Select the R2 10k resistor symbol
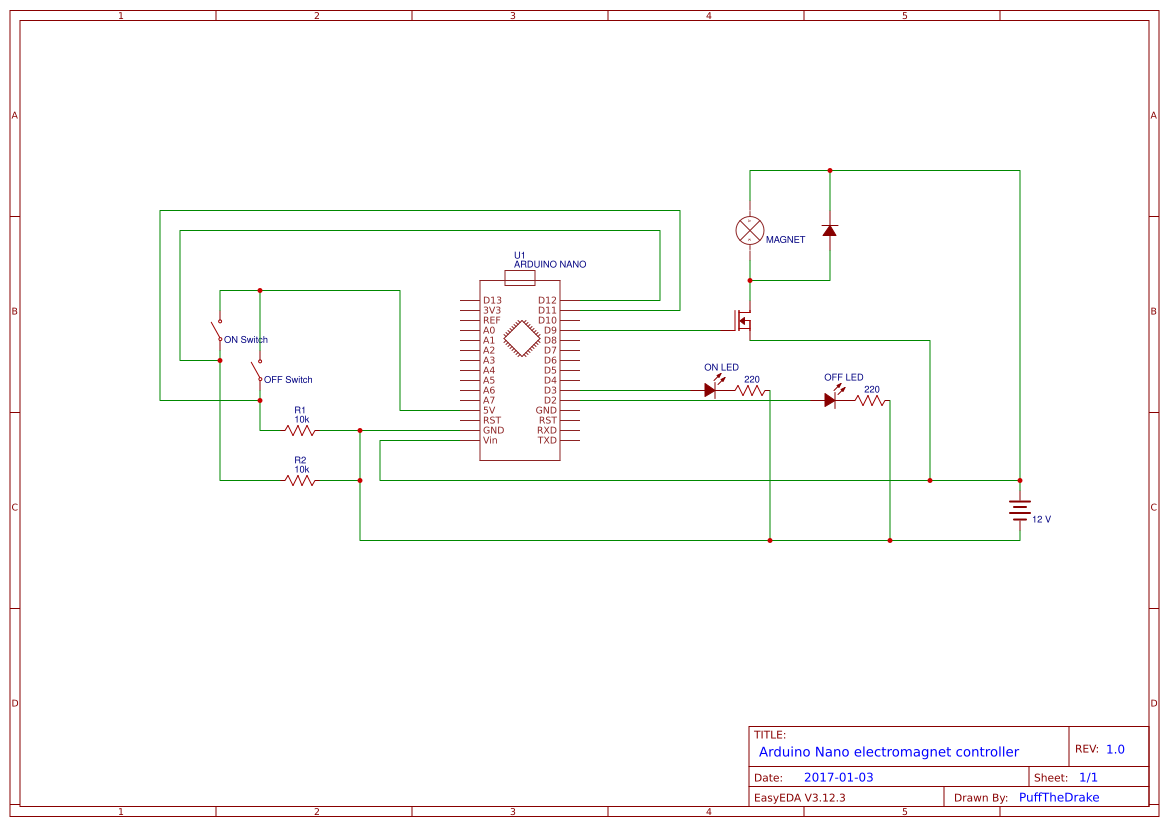This screenshot has width=1169, height=827. (299, 479)
